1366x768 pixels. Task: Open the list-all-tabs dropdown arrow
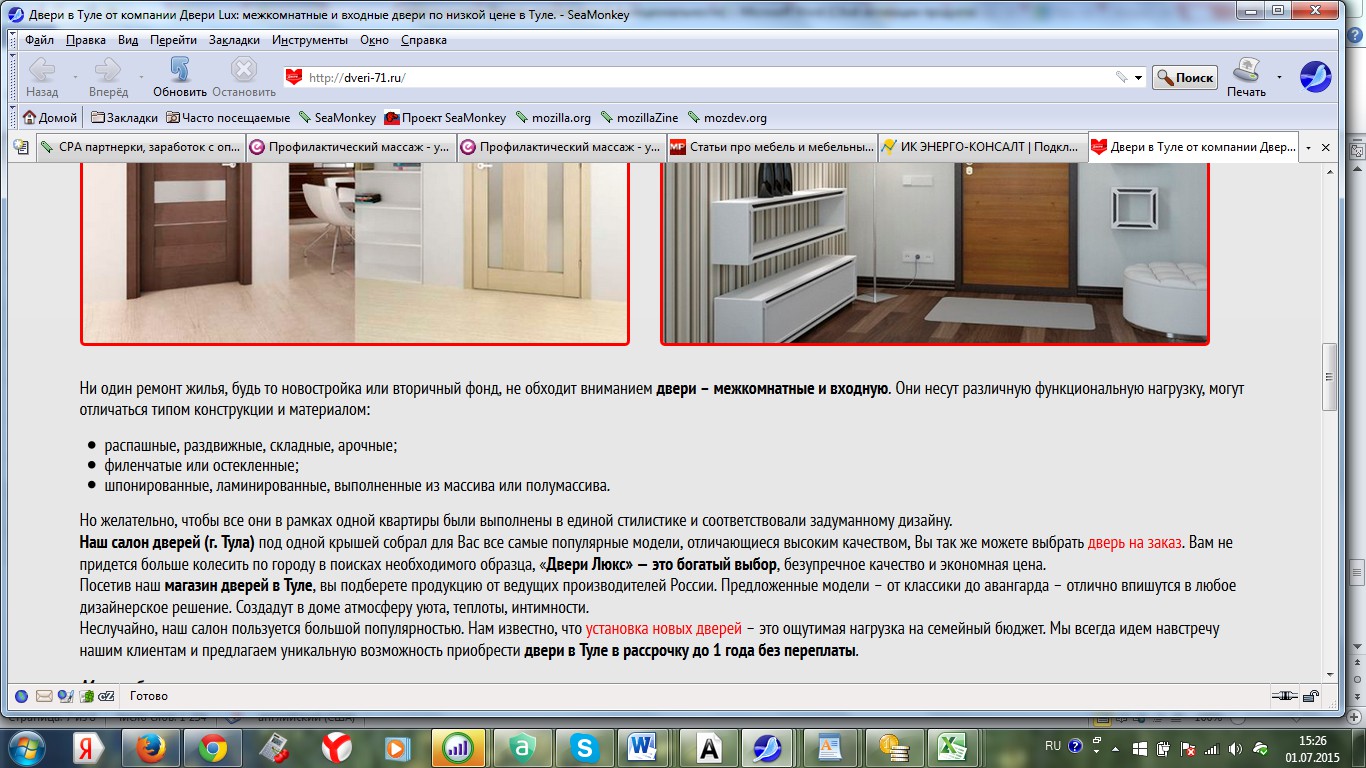point(1309,147)
